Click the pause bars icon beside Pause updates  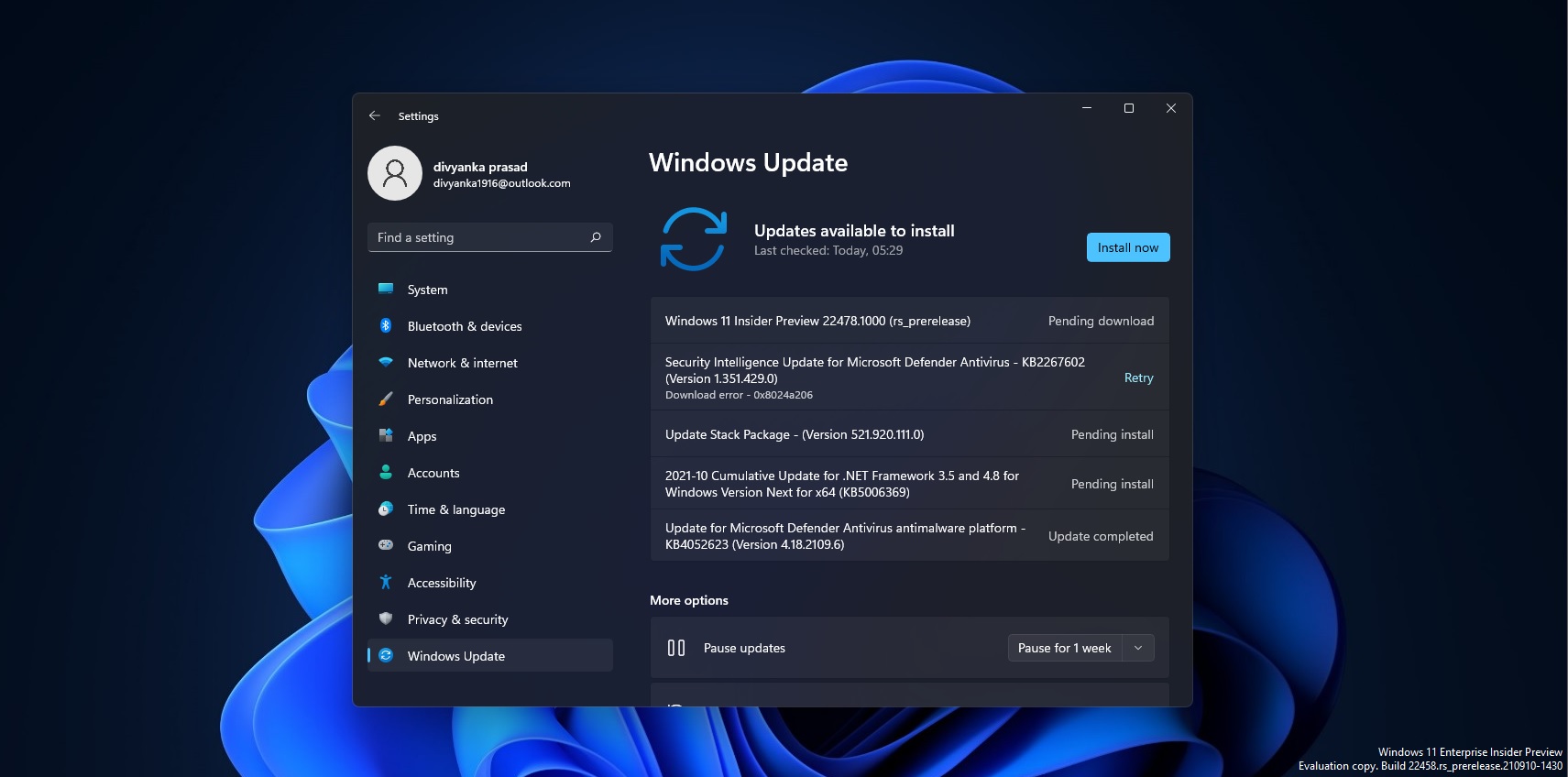(x=676, y=648)
